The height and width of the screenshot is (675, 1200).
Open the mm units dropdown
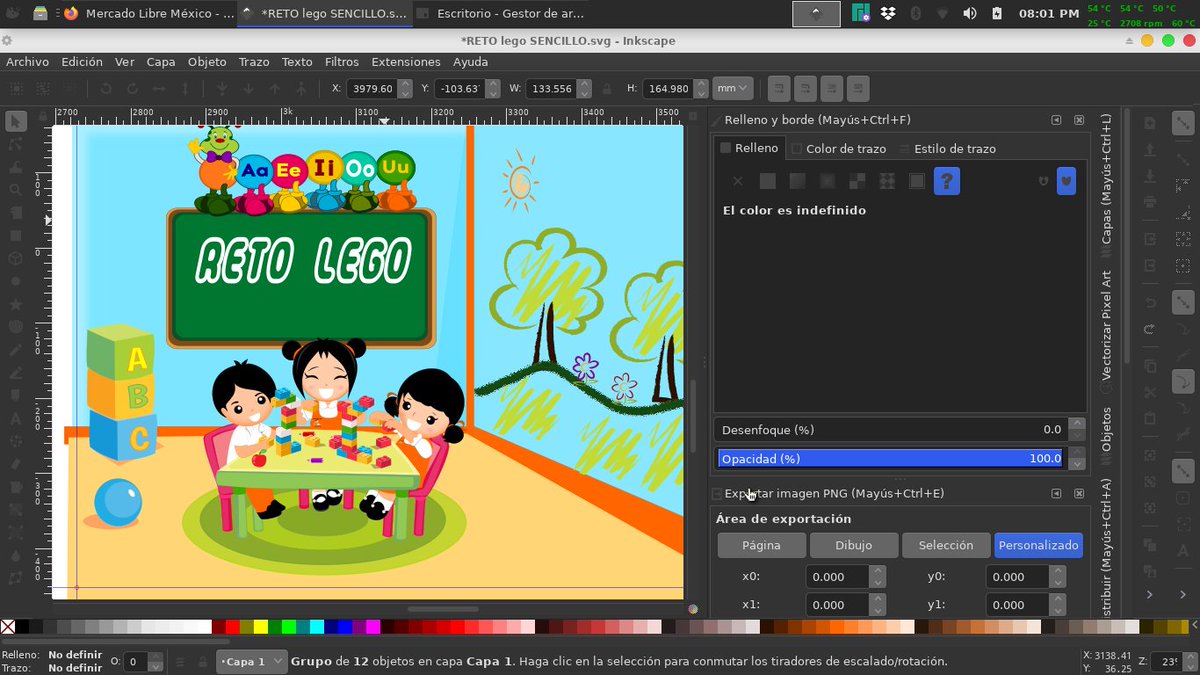click(733, 88)
